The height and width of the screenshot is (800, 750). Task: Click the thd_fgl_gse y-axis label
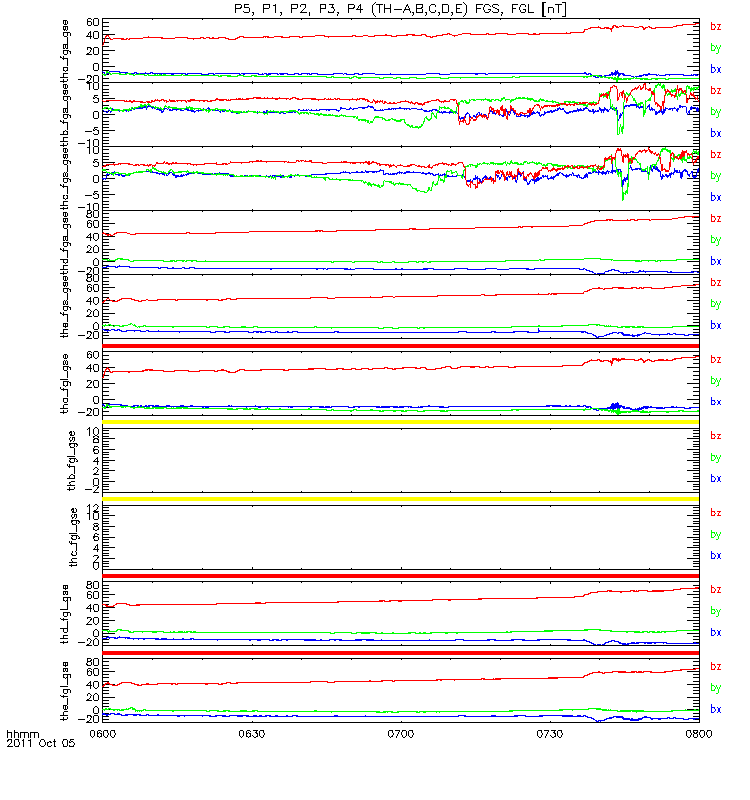tap(65, 614)
